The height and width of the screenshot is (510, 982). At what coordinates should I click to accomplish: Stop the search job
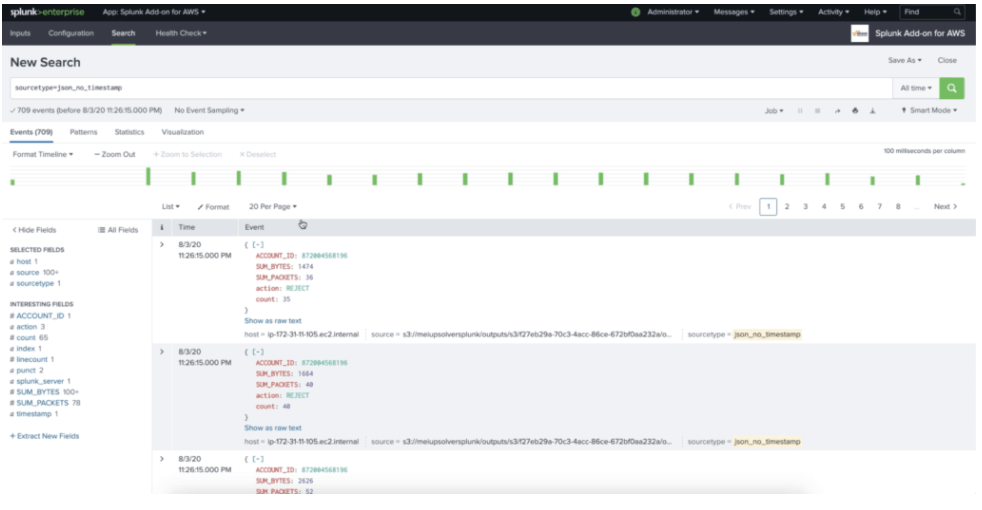tap(818, 111)
